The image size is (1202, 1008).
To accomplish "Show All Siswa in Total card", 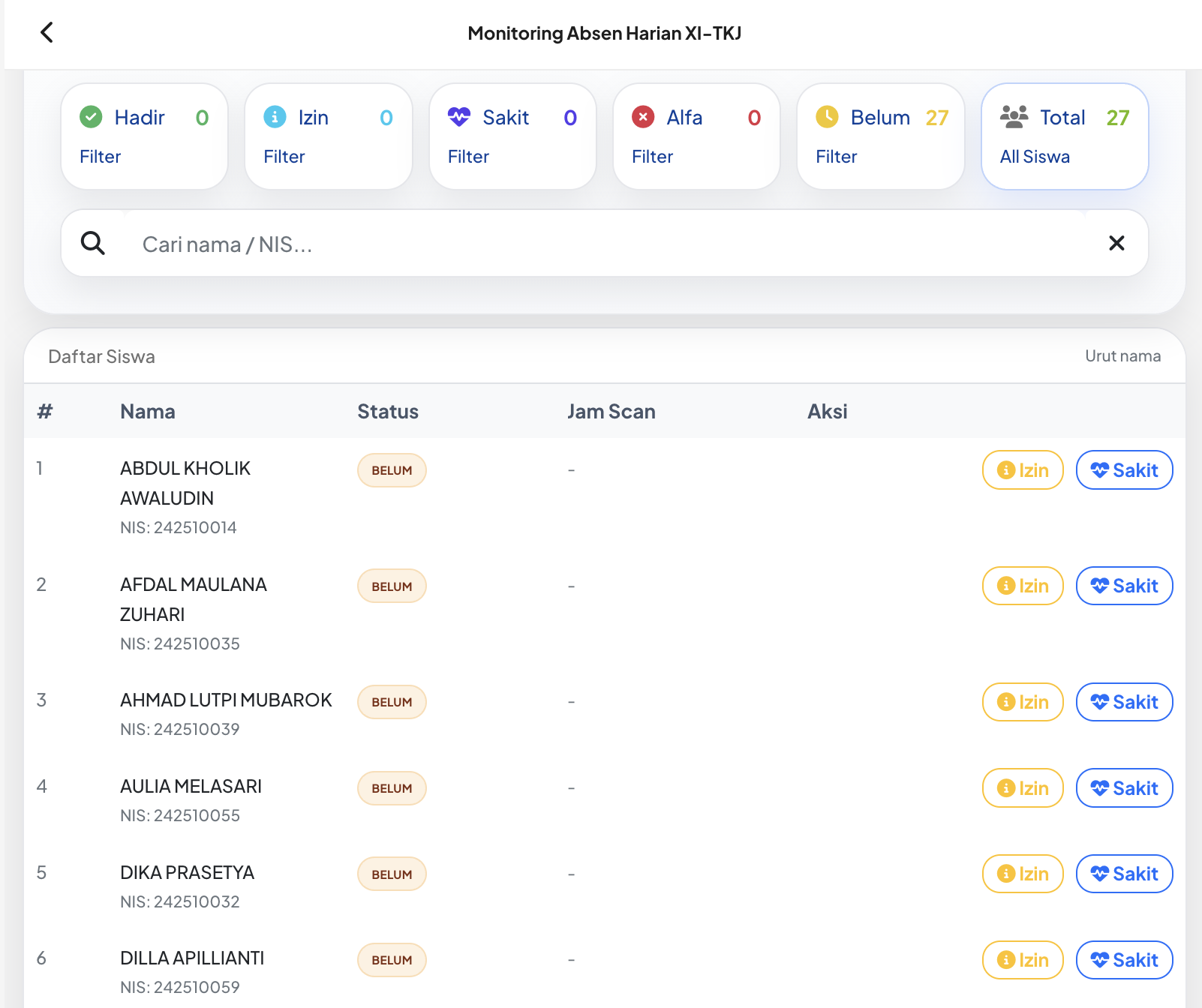I will point(1035,157).
